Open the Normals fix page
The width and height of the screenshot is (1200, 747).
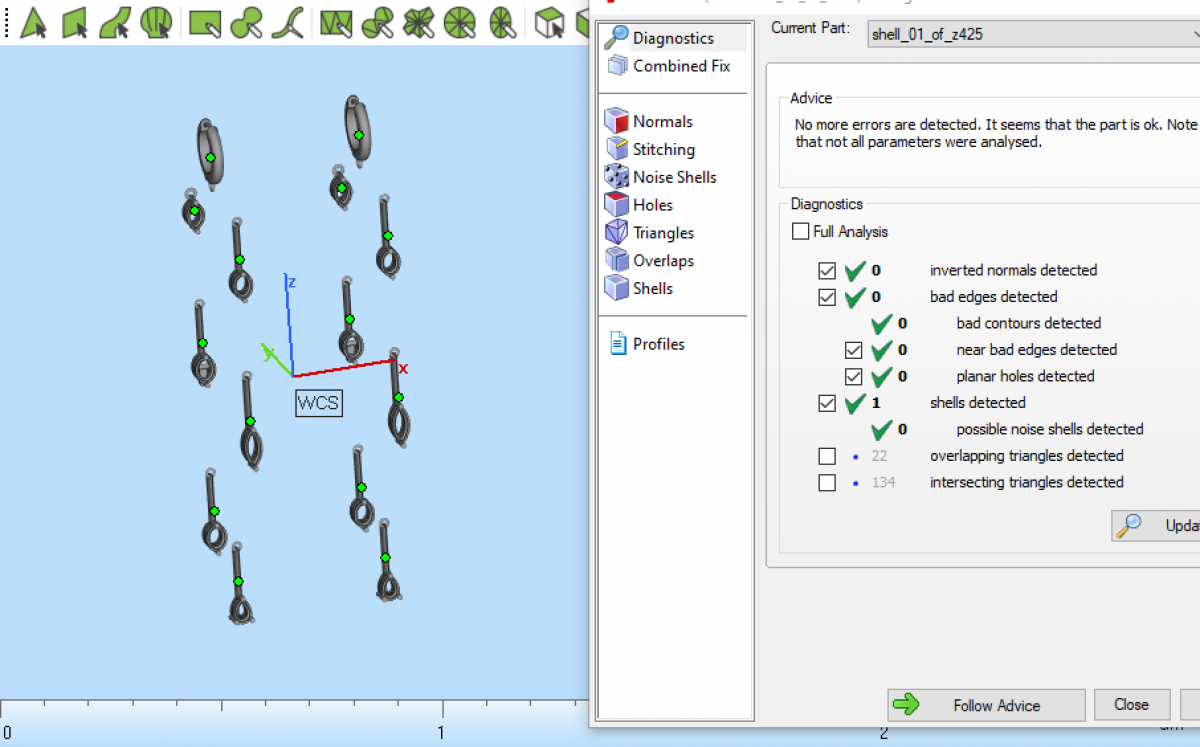[x=662, y=121]
